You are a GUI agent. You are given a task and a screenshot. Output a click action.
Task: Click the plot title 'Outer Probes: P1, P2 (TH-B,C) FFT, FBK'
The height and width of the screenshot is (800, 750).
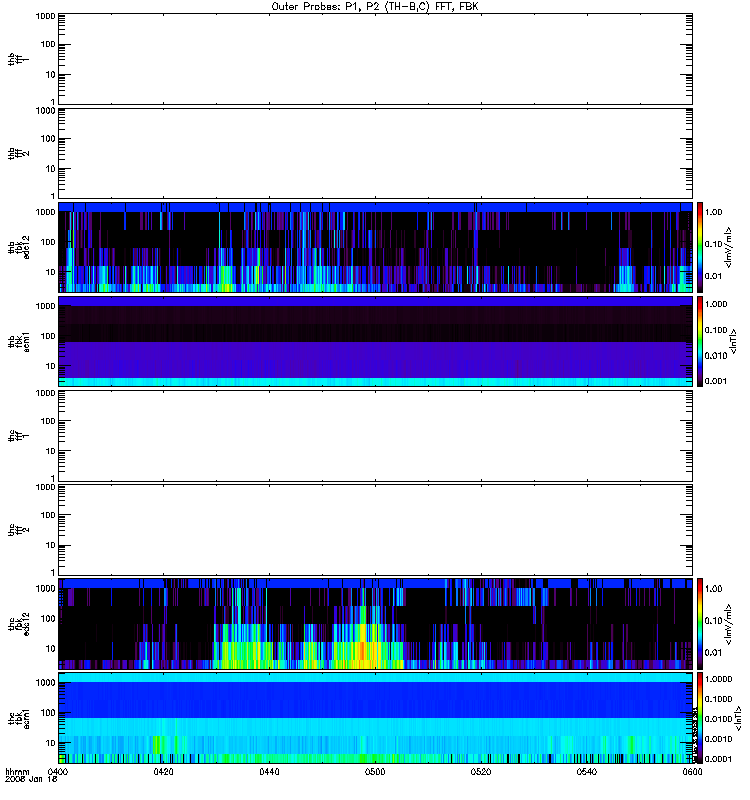(375, 7)
